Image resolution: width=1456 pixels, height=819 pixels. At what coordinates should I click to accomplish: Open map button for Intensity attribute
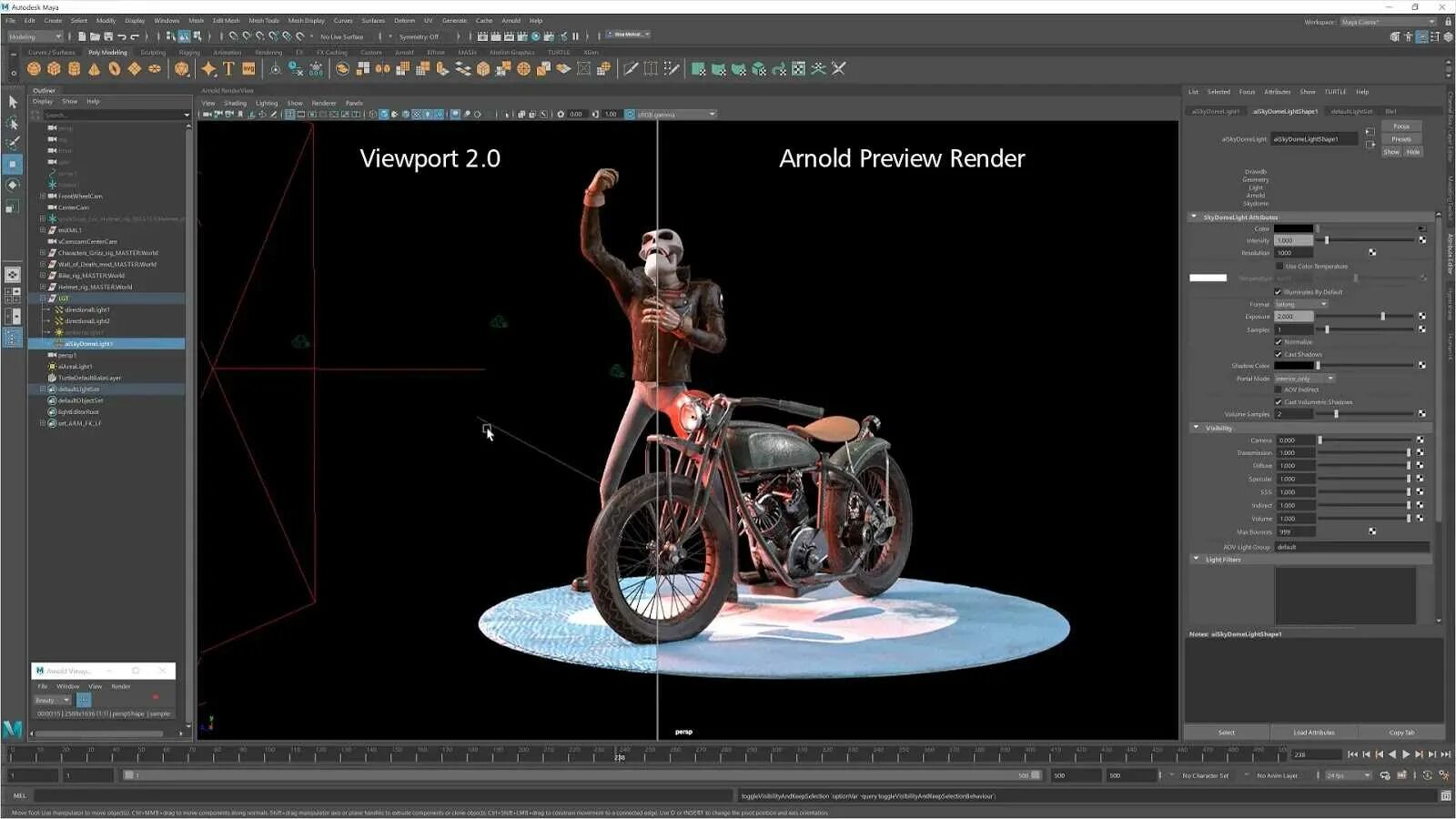pyautogui.click(x=1422, y=240)
